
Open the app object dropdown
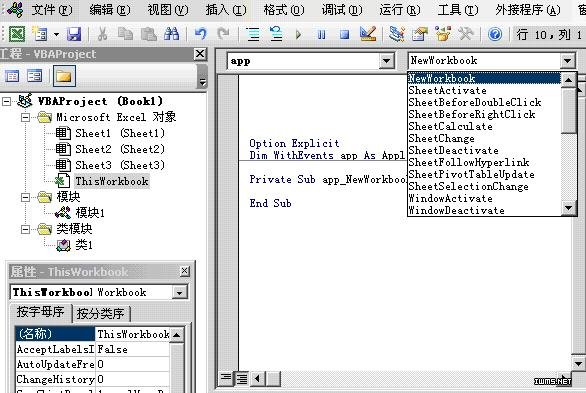coord(387,61)
